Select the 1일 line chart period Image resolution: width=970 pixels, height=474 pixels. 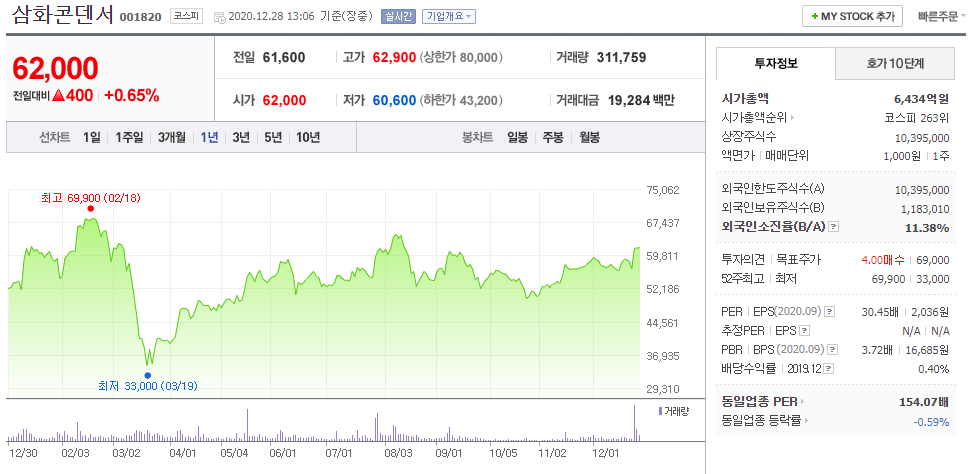pos(91,137)
